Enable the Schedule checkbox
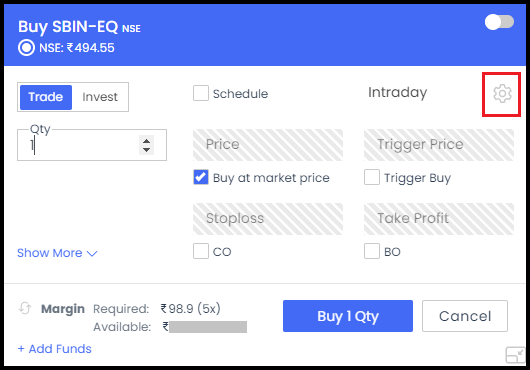The image size is (530, 370). tap(201, 93)
